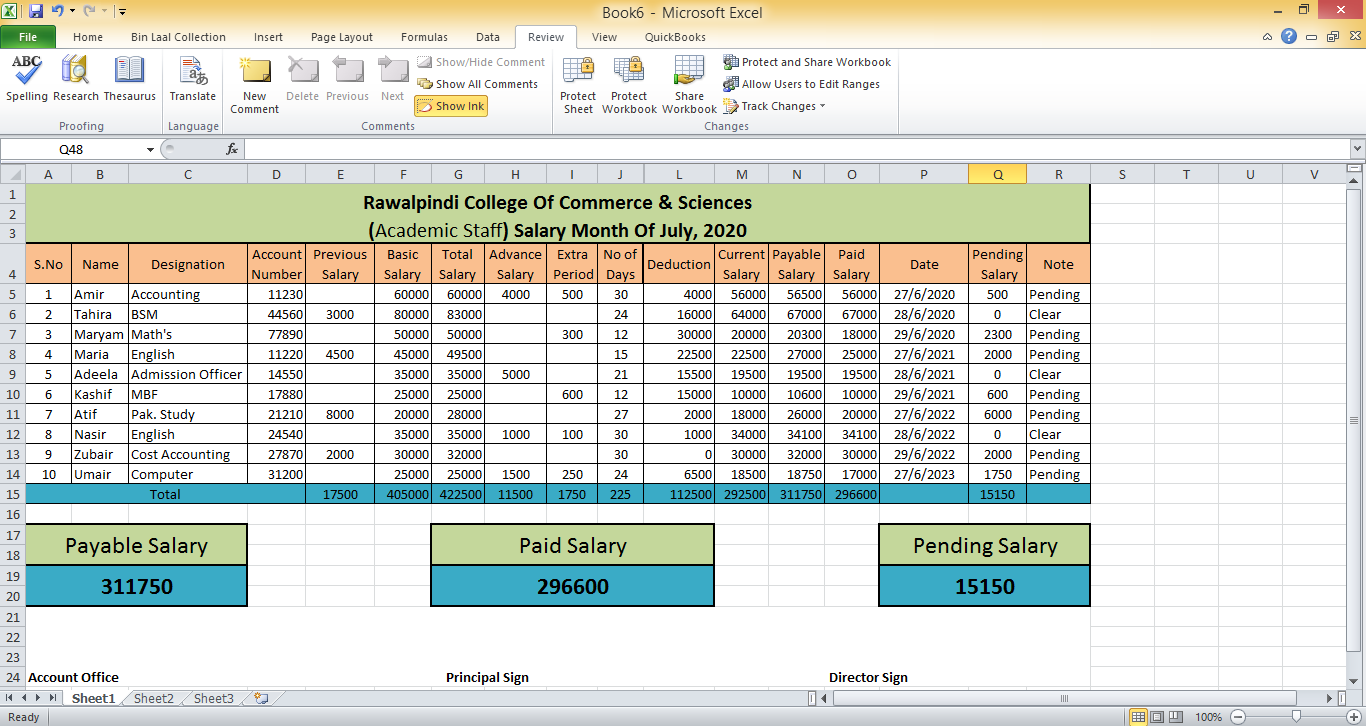Click Protect and Share Workbook
Image resolution: width=1366 pixels, height=726 pixels.
pos(806,61)
